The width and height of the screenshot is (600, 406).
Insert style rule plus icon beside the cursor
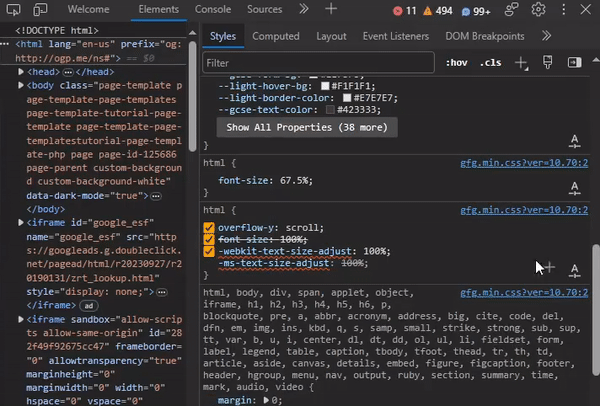[x=549, y=267]
